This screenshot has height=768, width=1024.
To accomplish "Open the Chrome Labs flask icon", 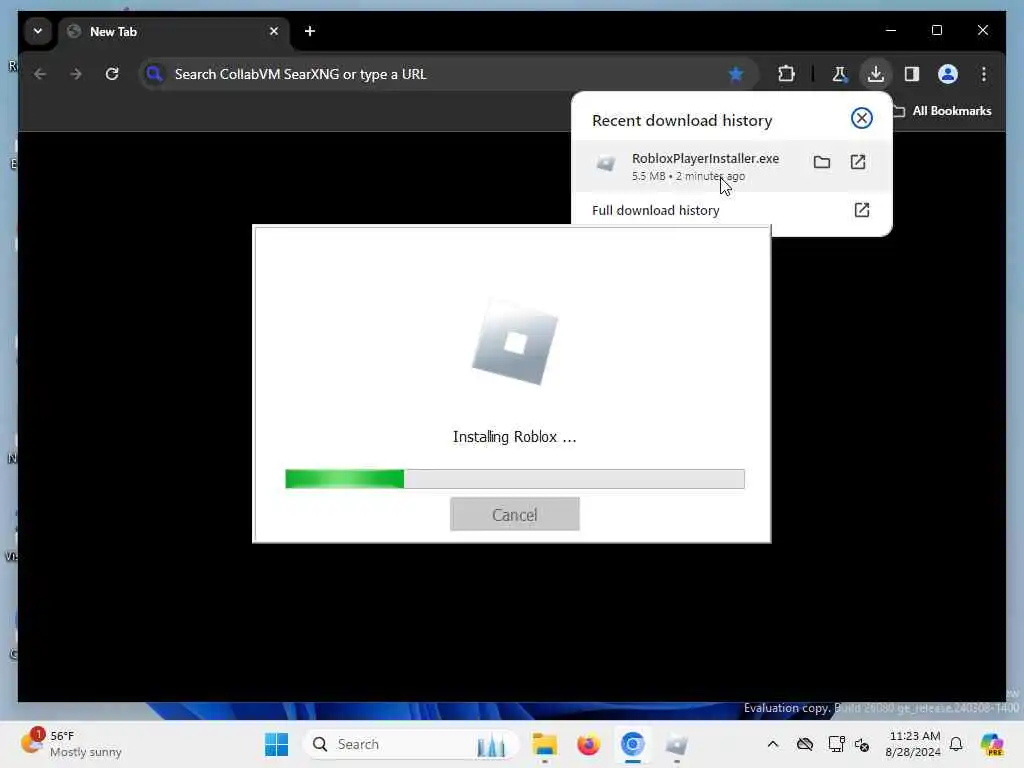I will point(839,74).
